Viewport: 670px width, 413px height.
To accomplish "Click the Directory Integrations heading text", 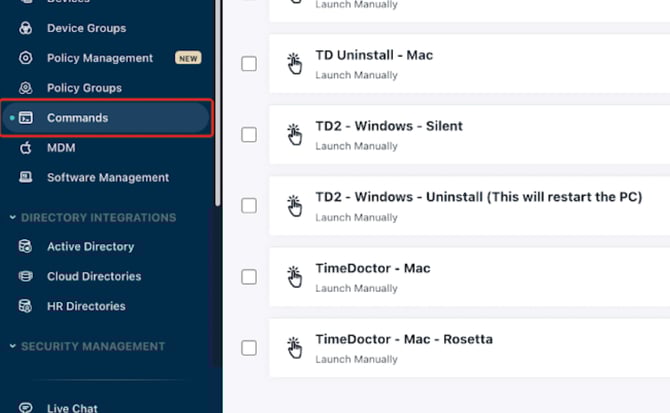I will click(98, 217).
